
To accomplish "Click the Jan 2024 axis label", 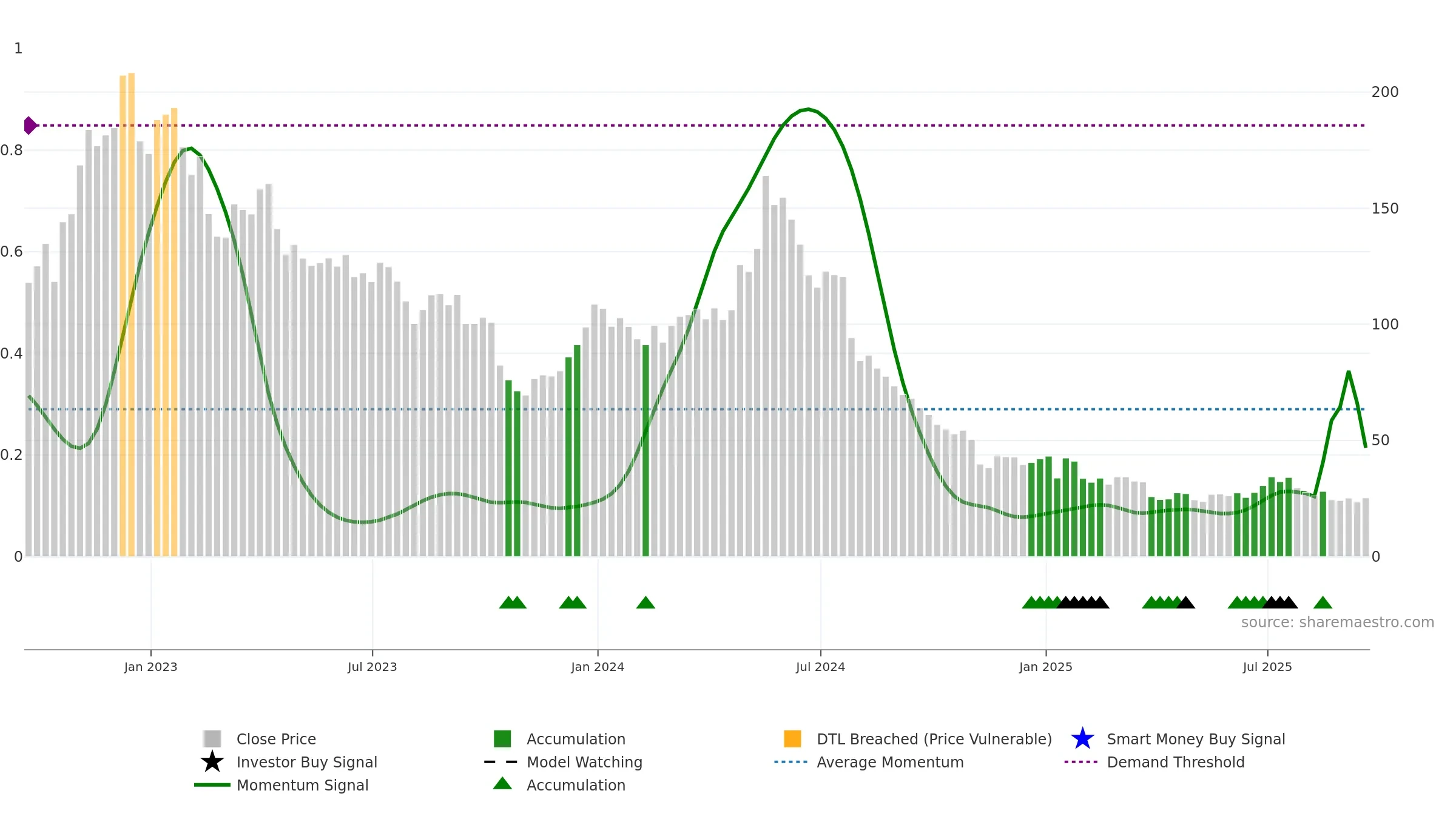I will click(x=598, y=667).
